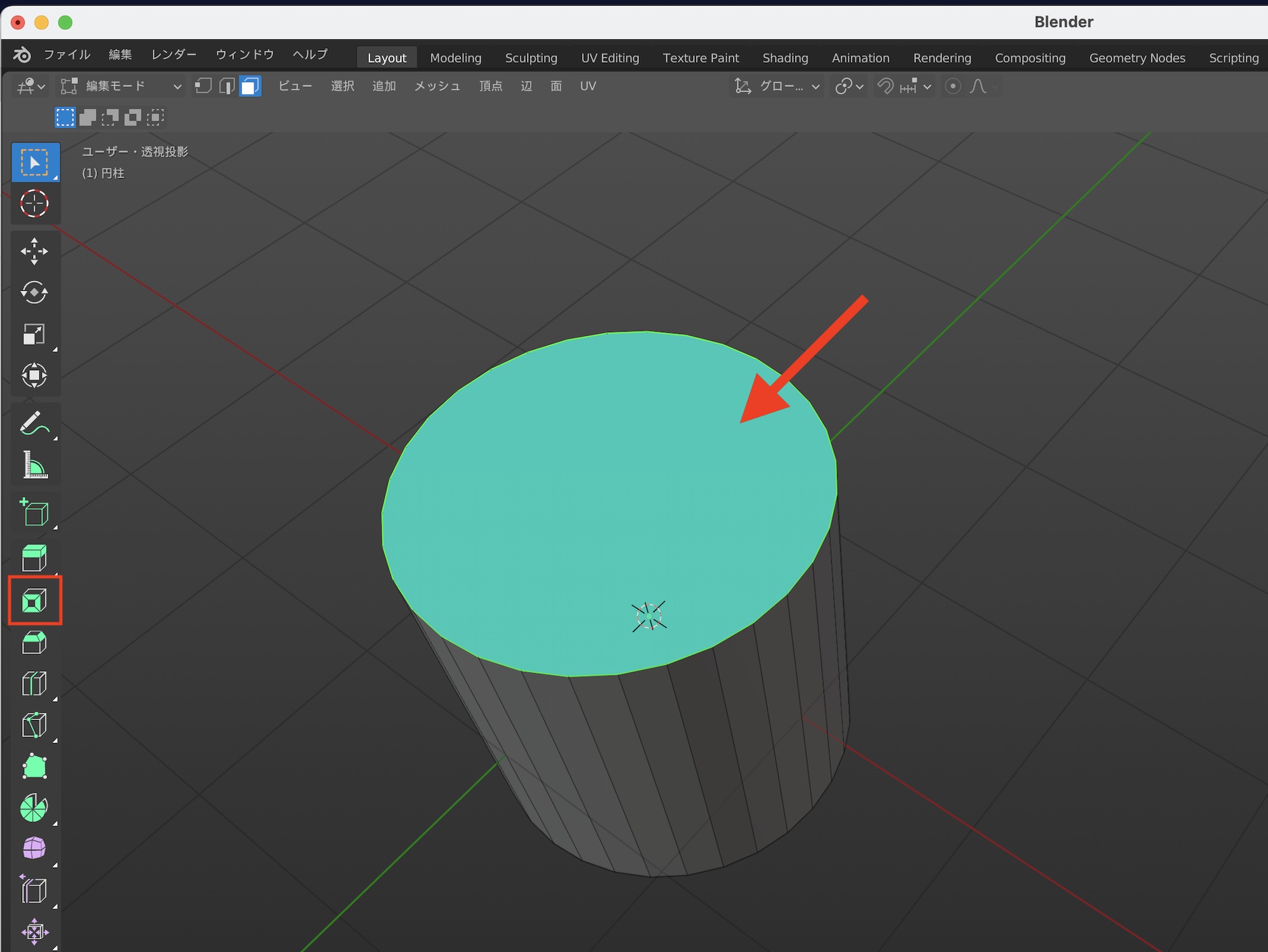This screenshot has width=1268, height=952.
Task: Toggle proportional editing button
Action: [952, 86]
